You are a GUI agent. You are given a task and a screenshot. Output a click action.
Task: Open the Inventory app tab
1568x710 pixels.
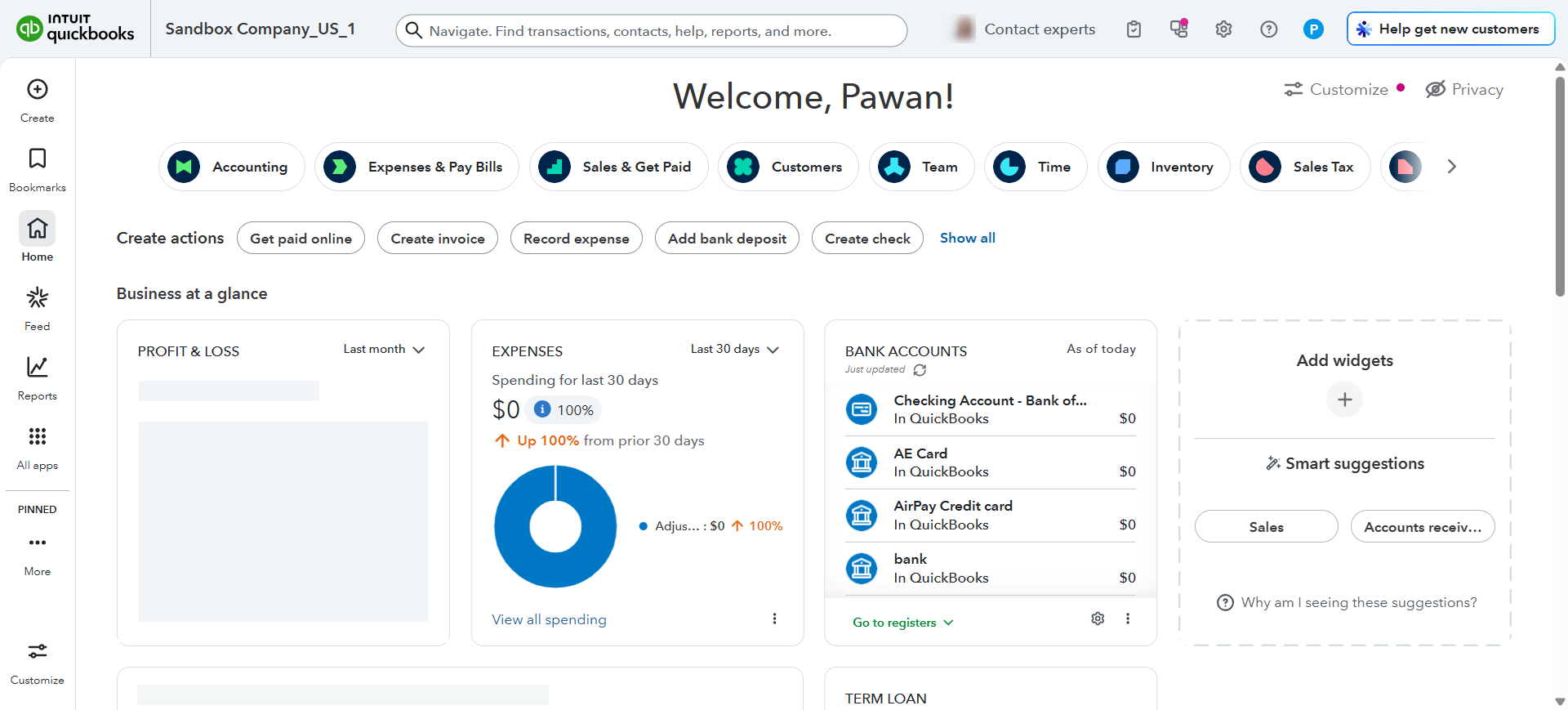click(1164, 167)
